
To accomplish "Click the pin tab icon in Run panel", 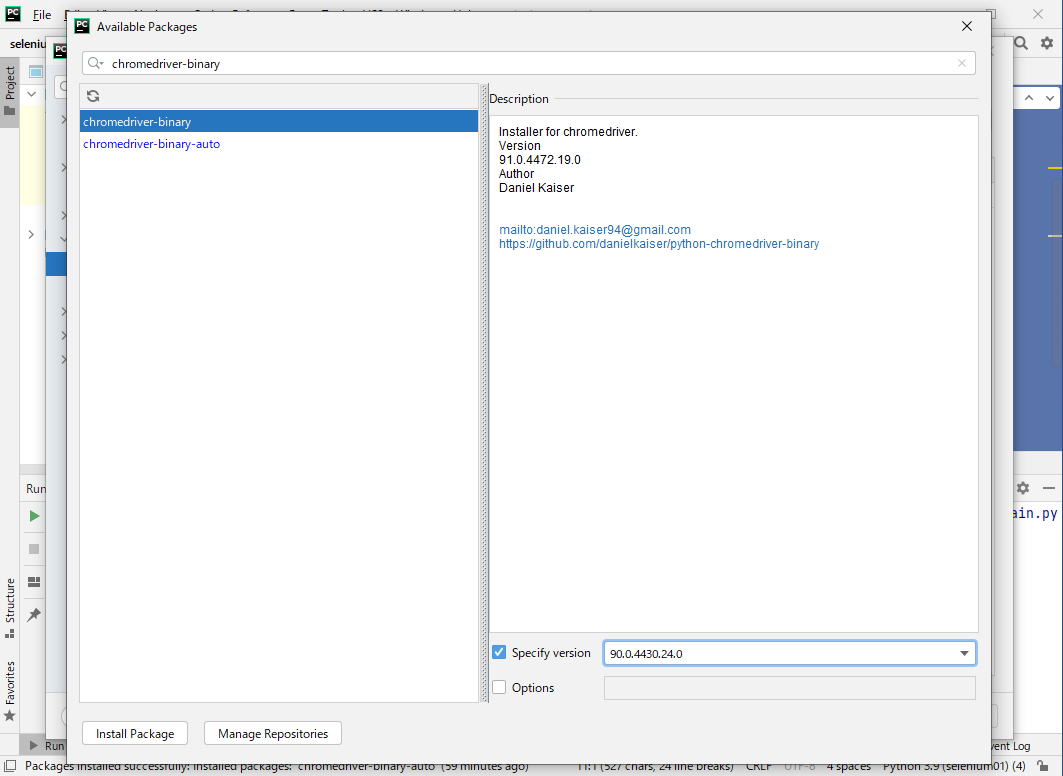I will [34, 614].
